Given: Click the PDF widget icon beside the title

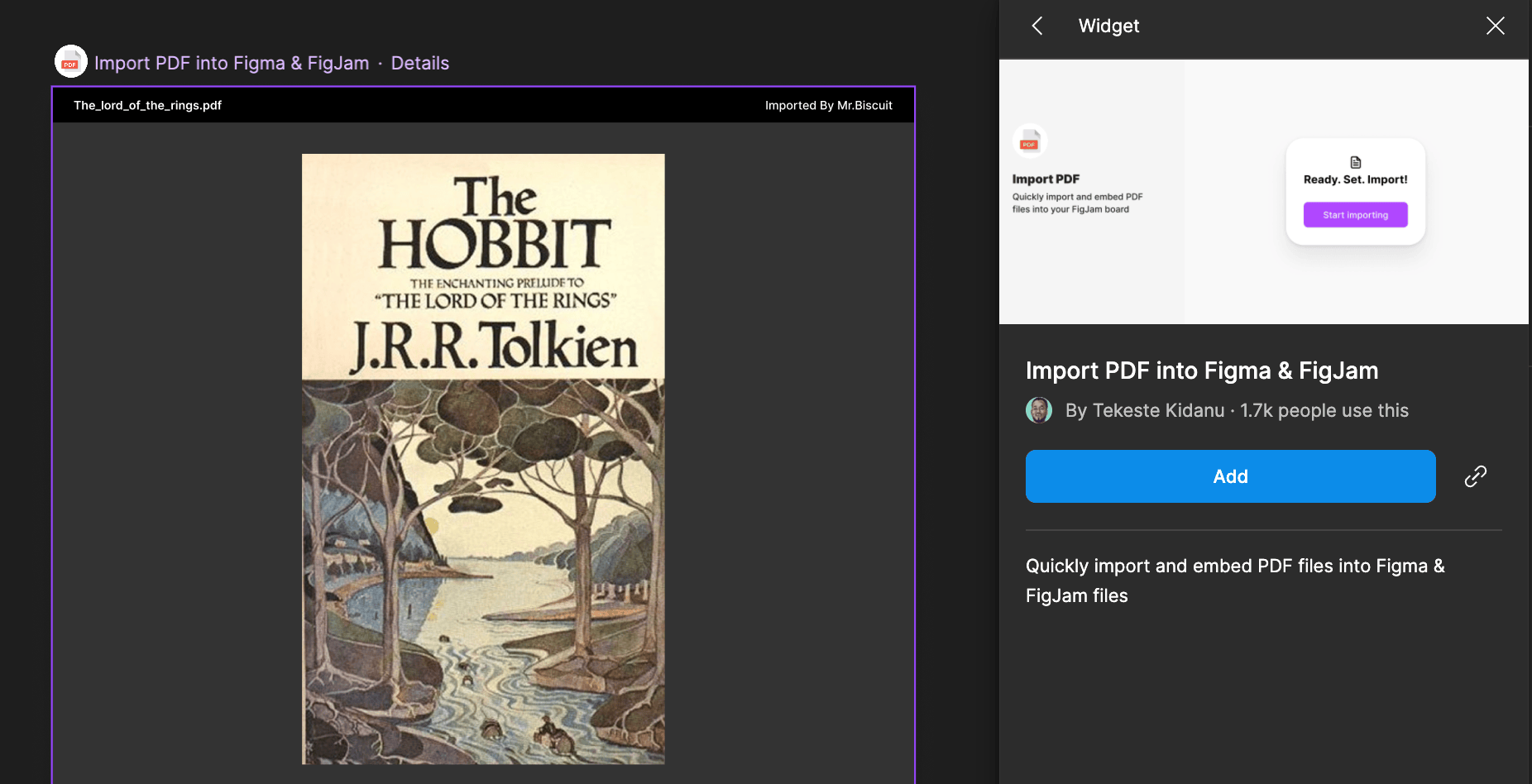Looking at the screenshot, I should [71, 62].
